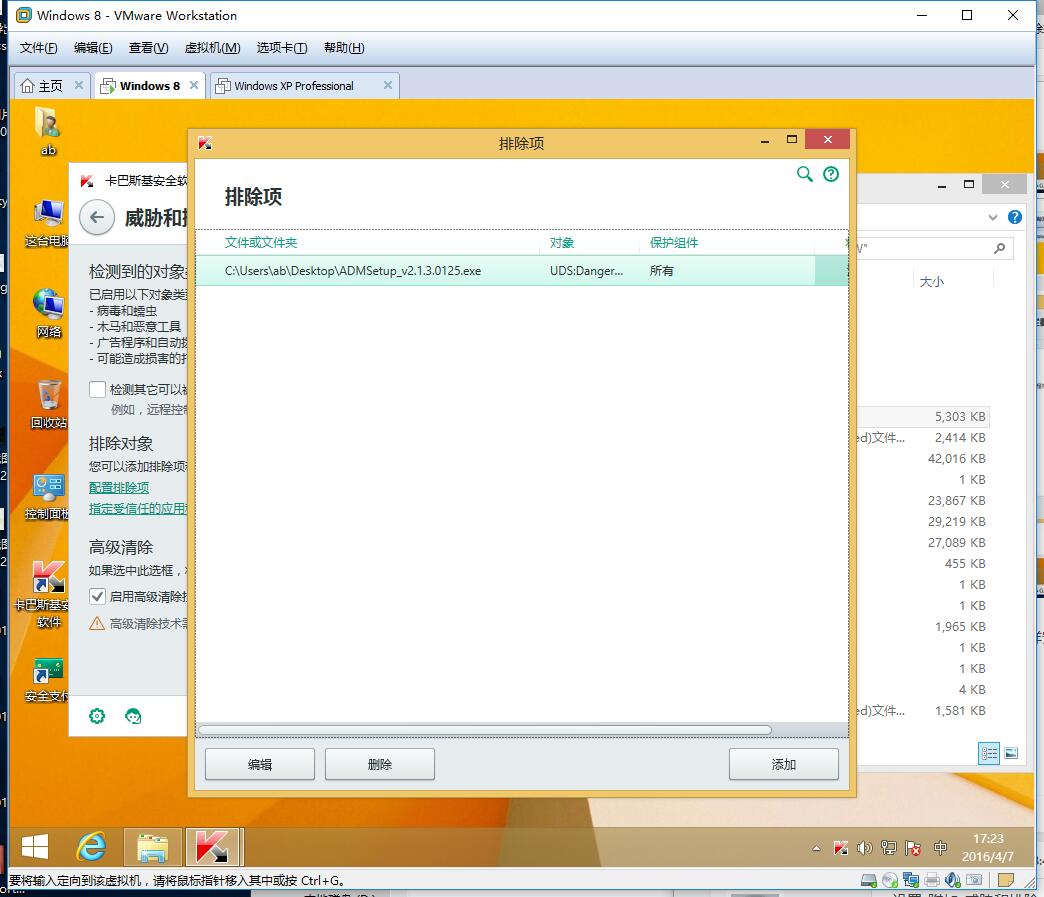Open the Windows 8 Start button

(x=35, y=847)
